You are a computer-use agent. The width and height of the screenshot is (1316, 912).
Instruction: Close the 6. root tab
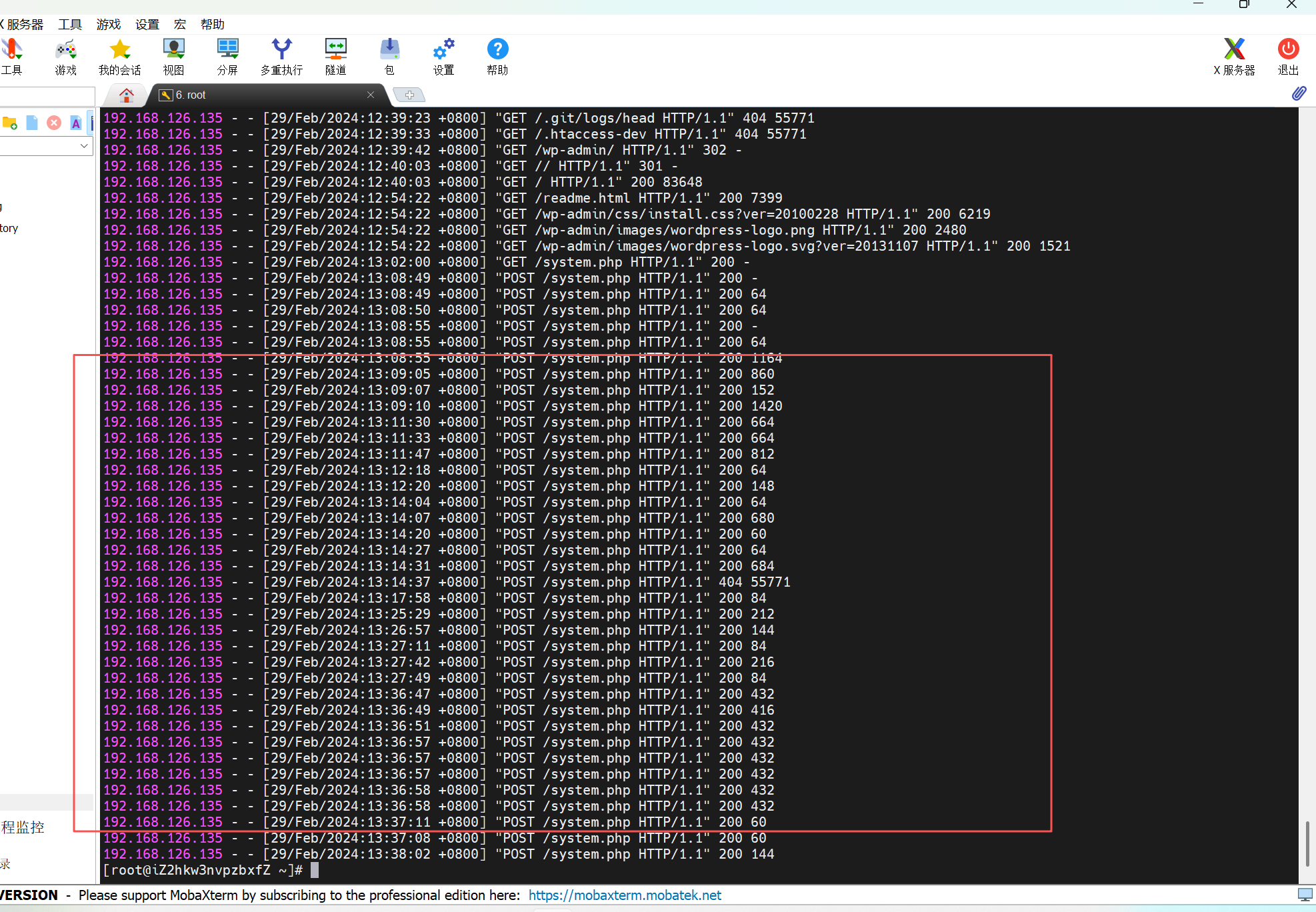[x=371, y=95]
